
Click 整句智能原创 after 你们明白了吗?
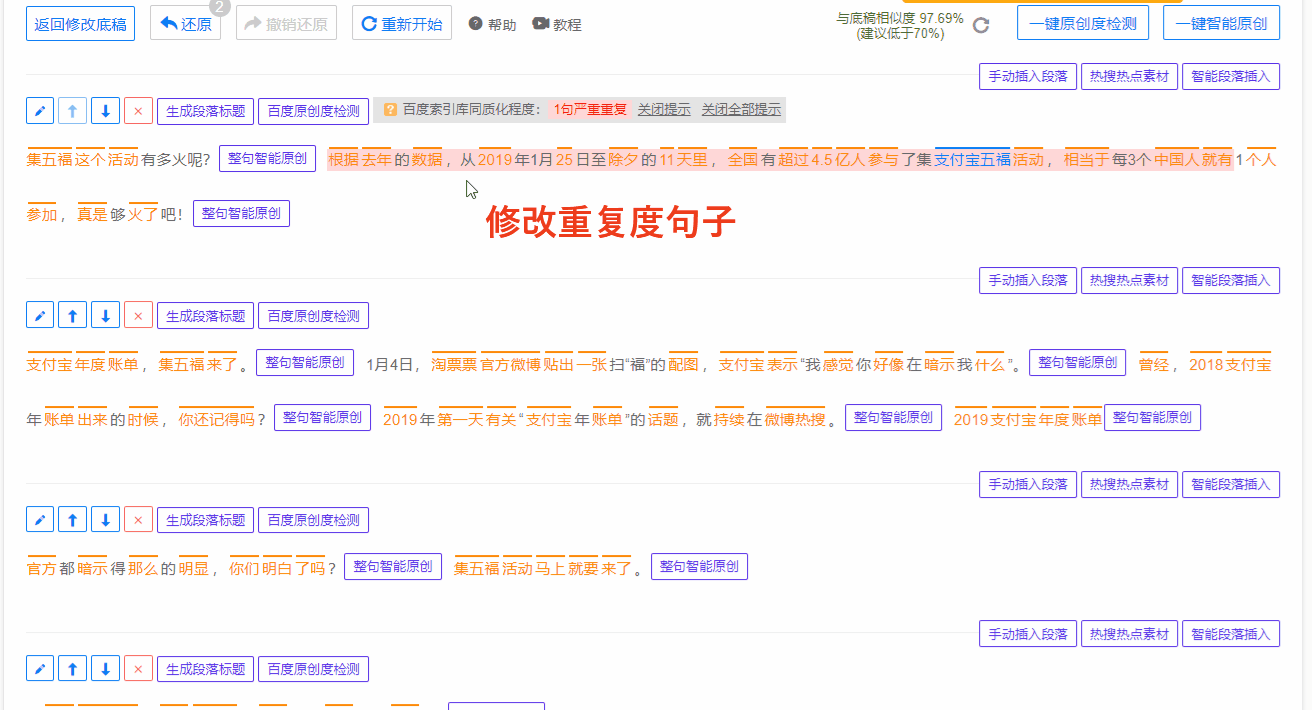click(393, 567)
